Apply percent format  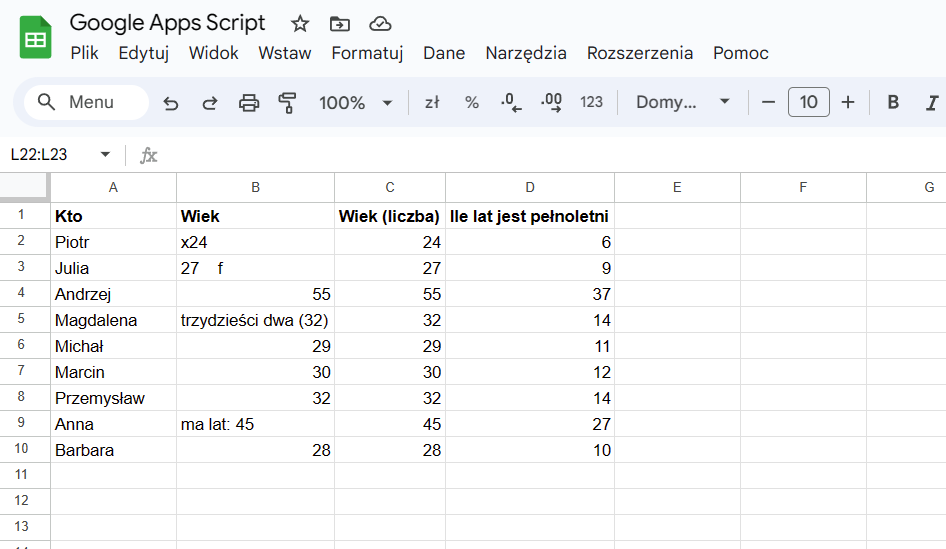[472, 103]
